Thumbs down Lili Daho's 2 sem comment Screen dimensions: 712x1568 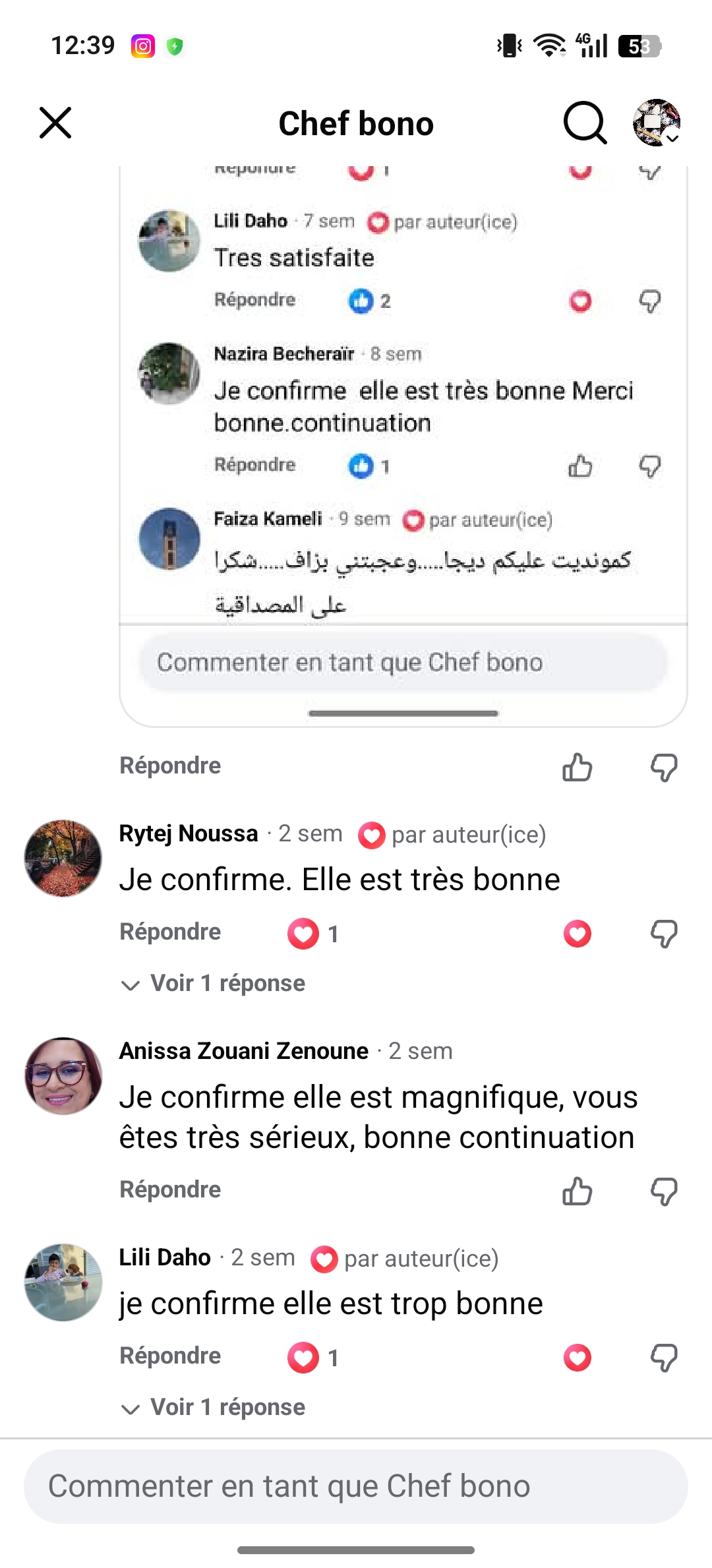pyautogui.click(x=664, y=1358)
